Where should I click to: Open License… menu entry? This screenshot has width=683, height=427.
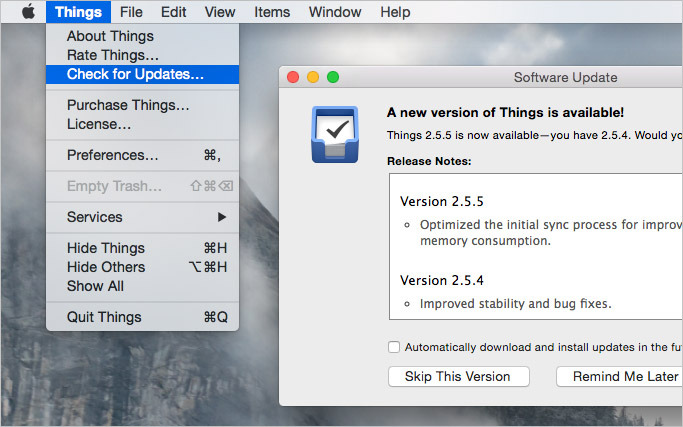(142, 124)
